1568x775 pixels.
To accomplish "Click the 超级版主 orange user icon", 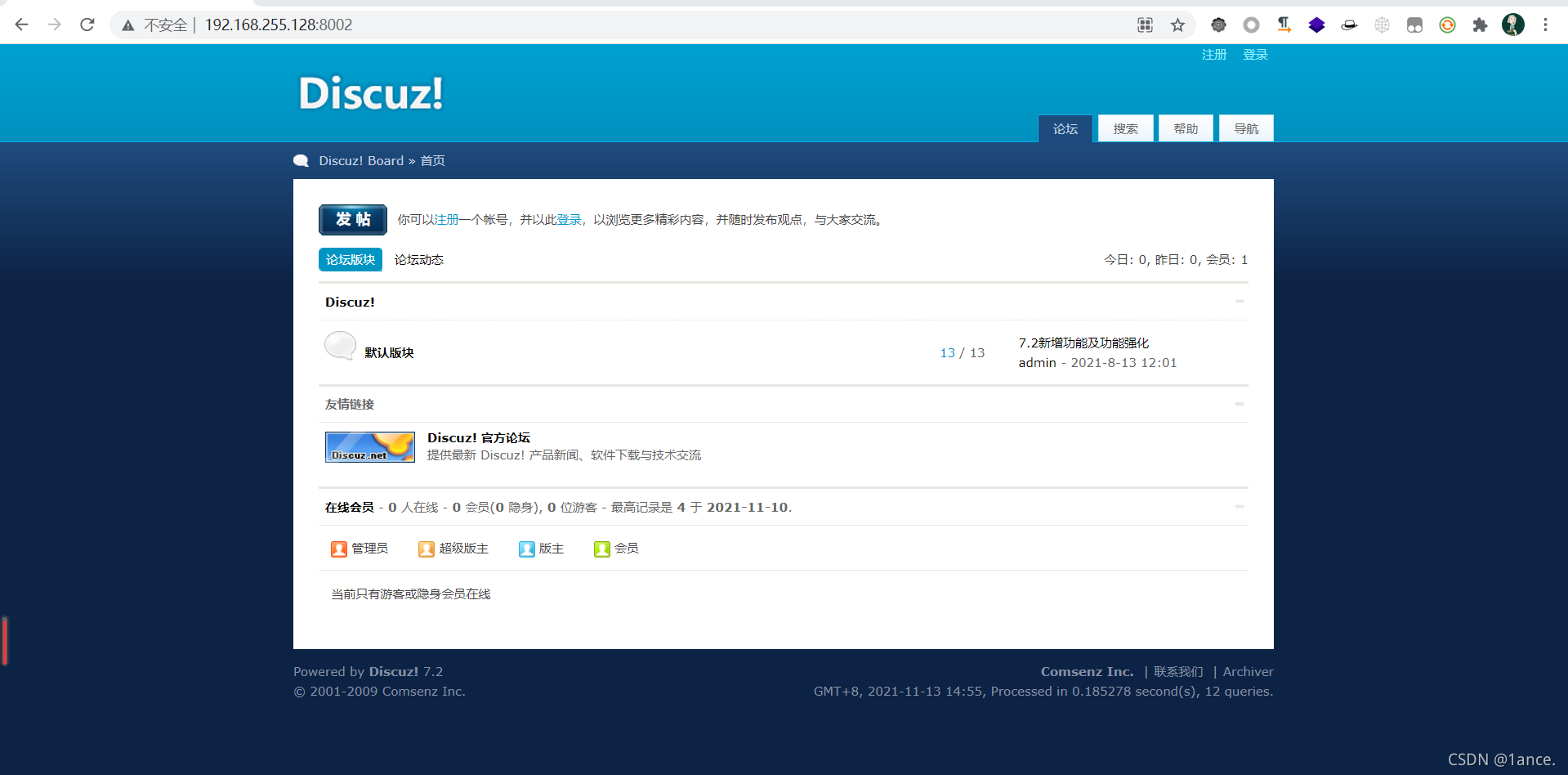I will [x=426, y=549].
